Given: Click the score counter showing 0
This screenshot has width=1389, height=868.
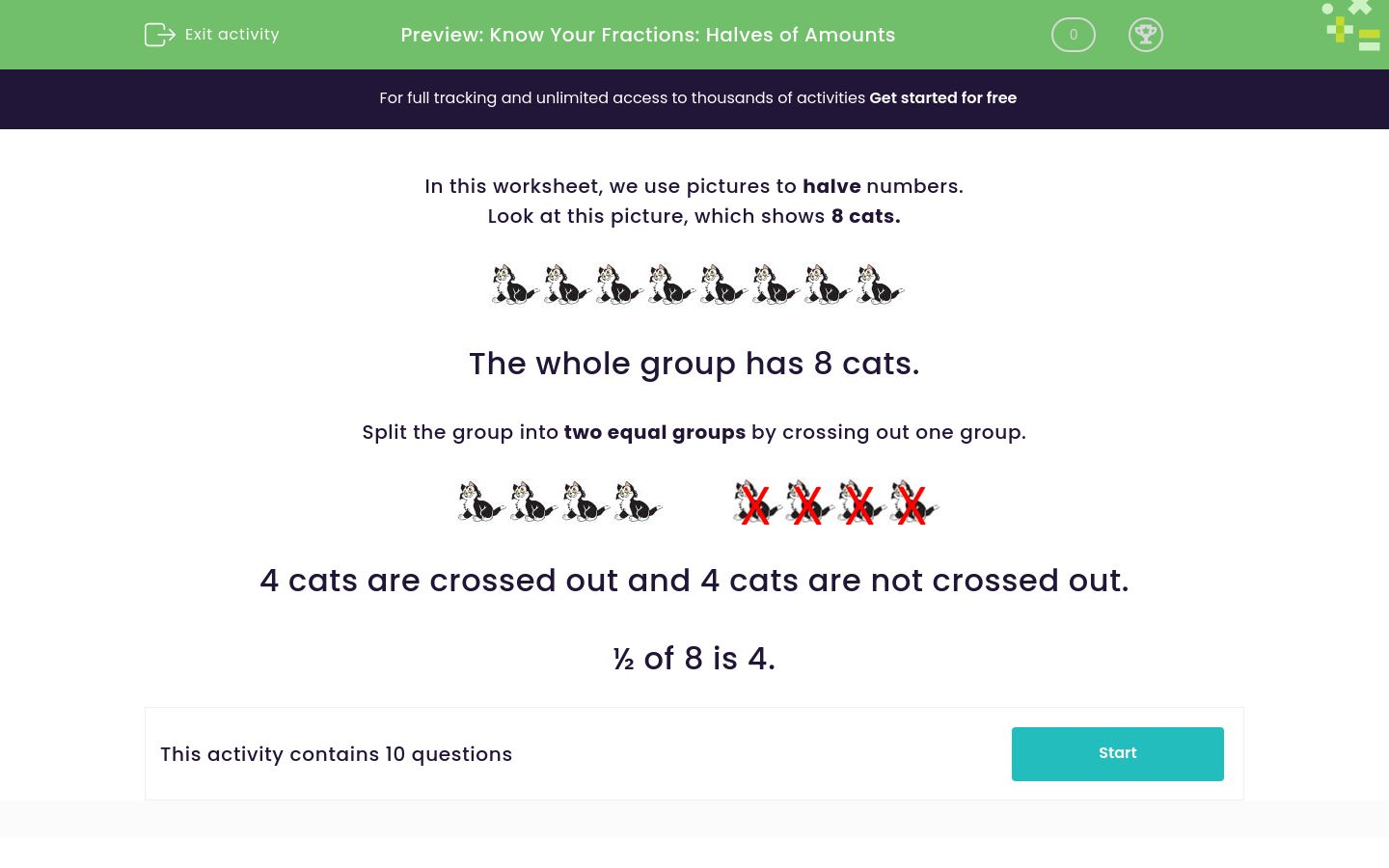Looking at the screenshot, I should pos(1073,35).
